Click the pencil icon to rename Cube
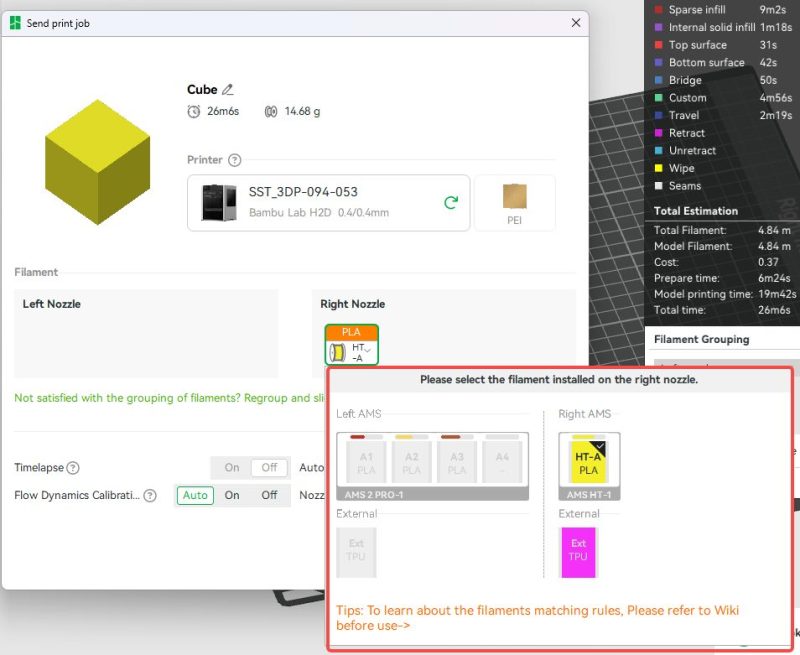Image resolution: width=800 pixels, height=655 pixels. [x=227, y=90]
